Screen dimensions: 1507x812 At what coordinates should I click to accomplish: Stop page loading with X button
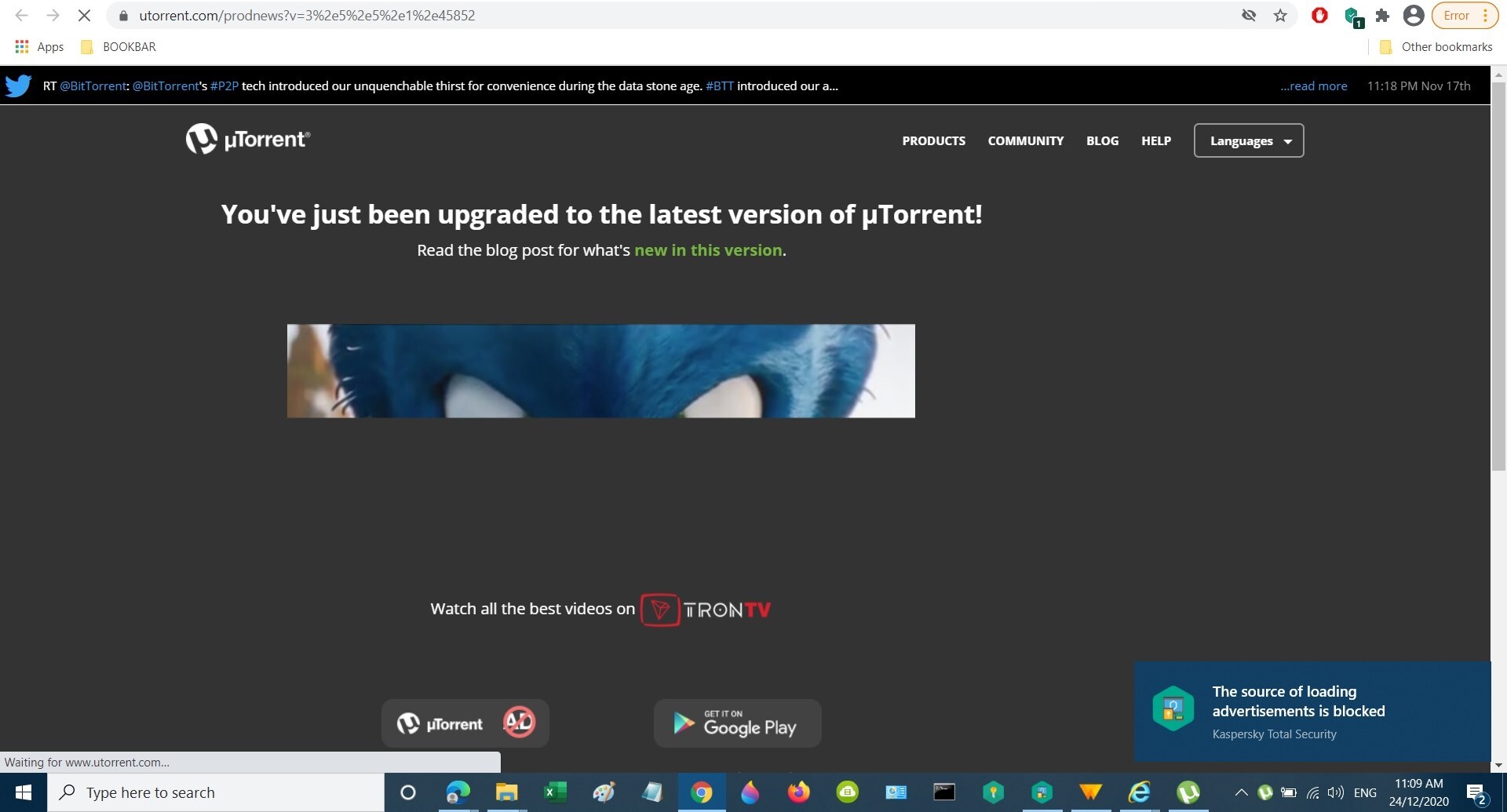point(84,15)
